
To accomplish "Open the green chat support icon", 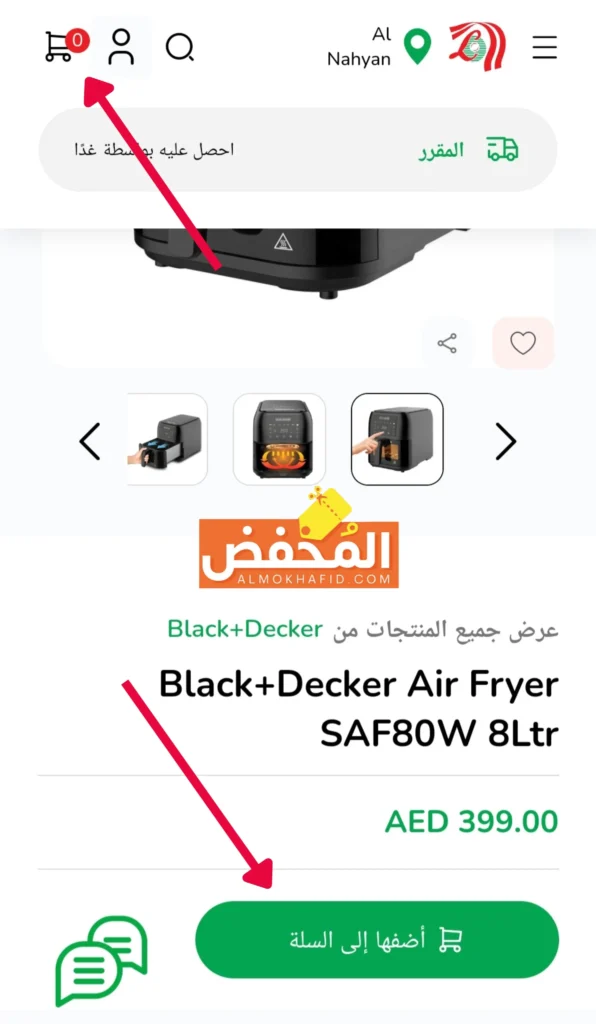I will 101,960.
